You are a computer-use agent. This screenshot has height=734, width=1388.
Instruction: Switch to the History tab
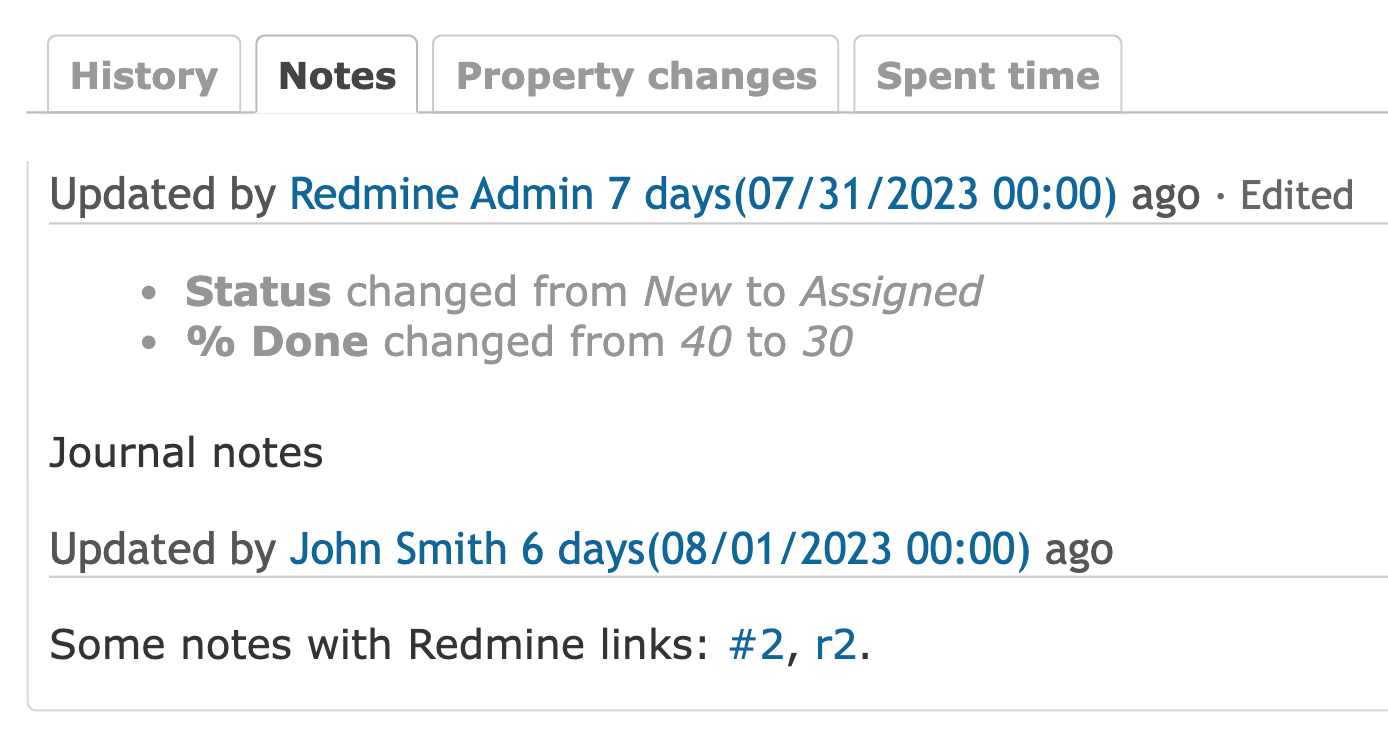point(144,76)
